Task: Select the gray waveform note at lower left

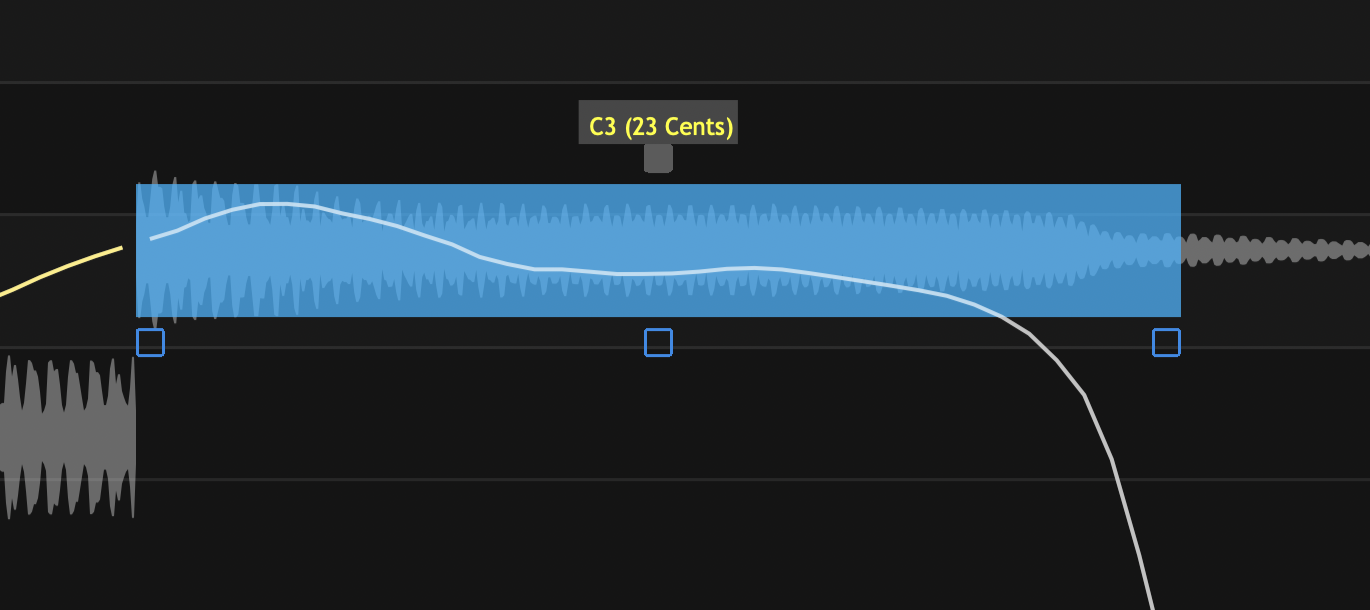Action: coord(66,436)
